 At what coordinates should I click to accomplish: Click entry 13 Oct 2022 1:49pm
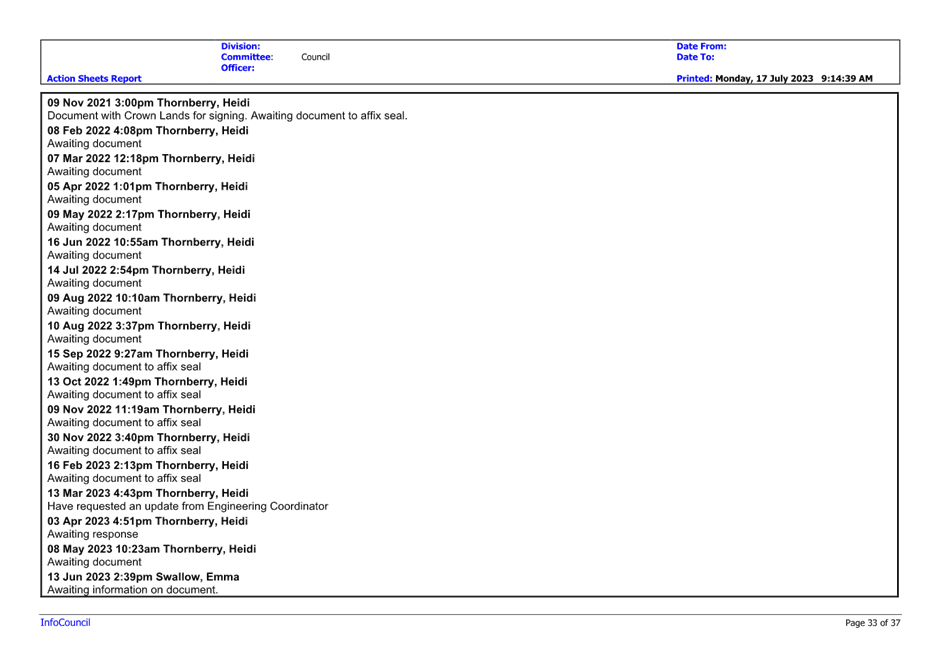tap(147, 381)
